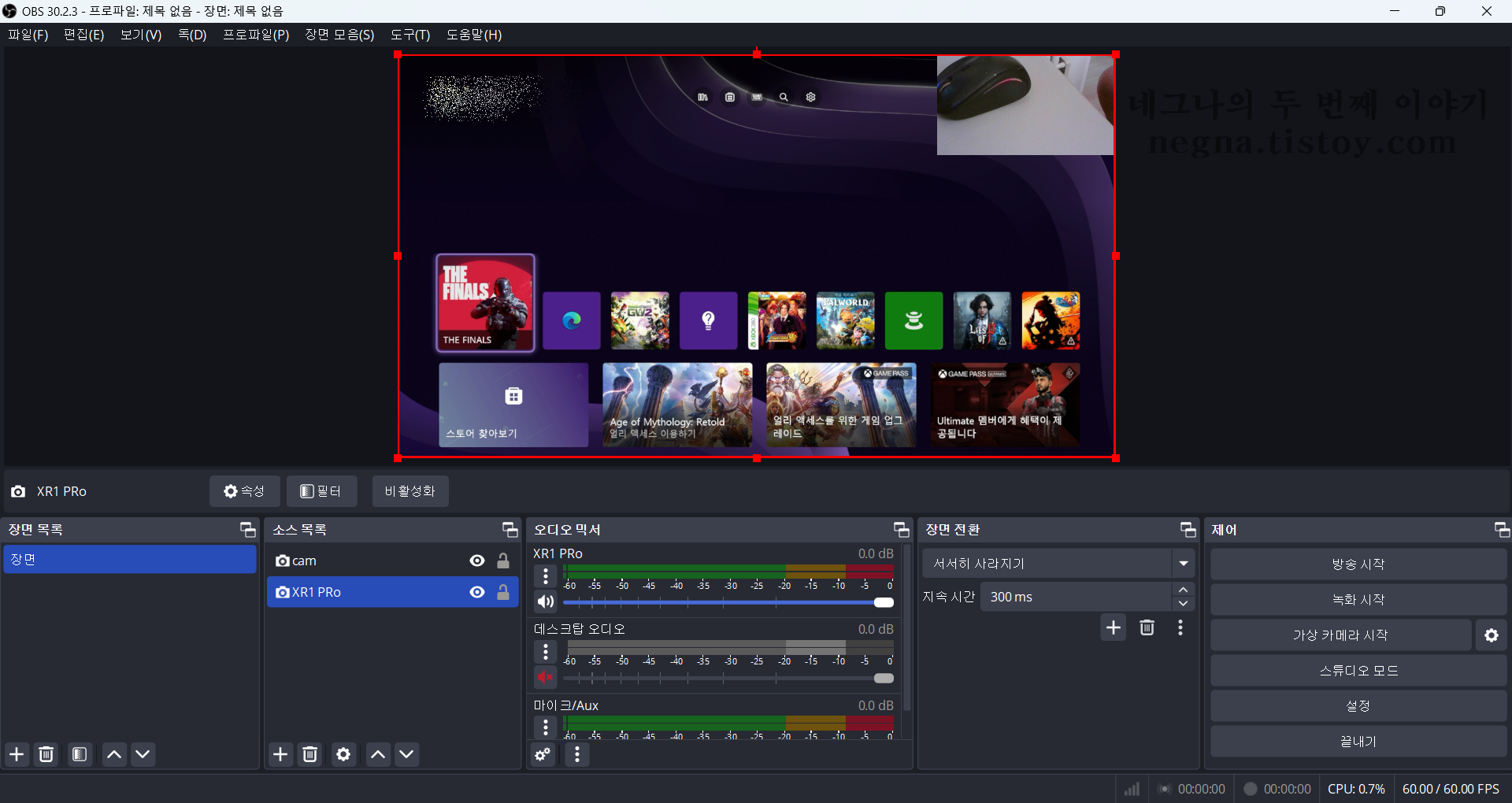Open the 장면 모음(S) menu
This screenshot has width=1512, height=803.
339,35
